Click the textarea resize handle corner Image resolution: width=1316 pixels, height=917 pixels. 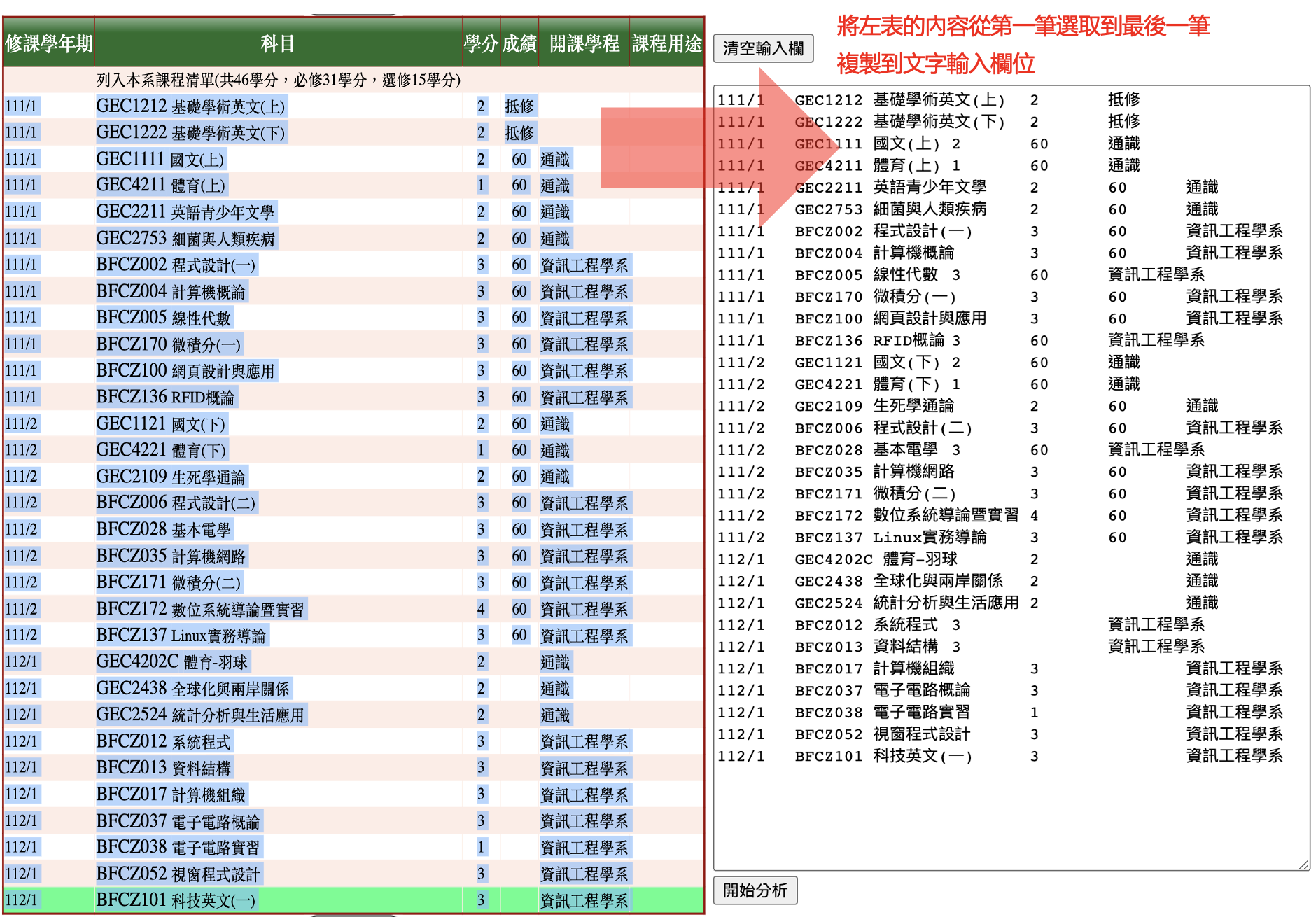(1303, 865)
